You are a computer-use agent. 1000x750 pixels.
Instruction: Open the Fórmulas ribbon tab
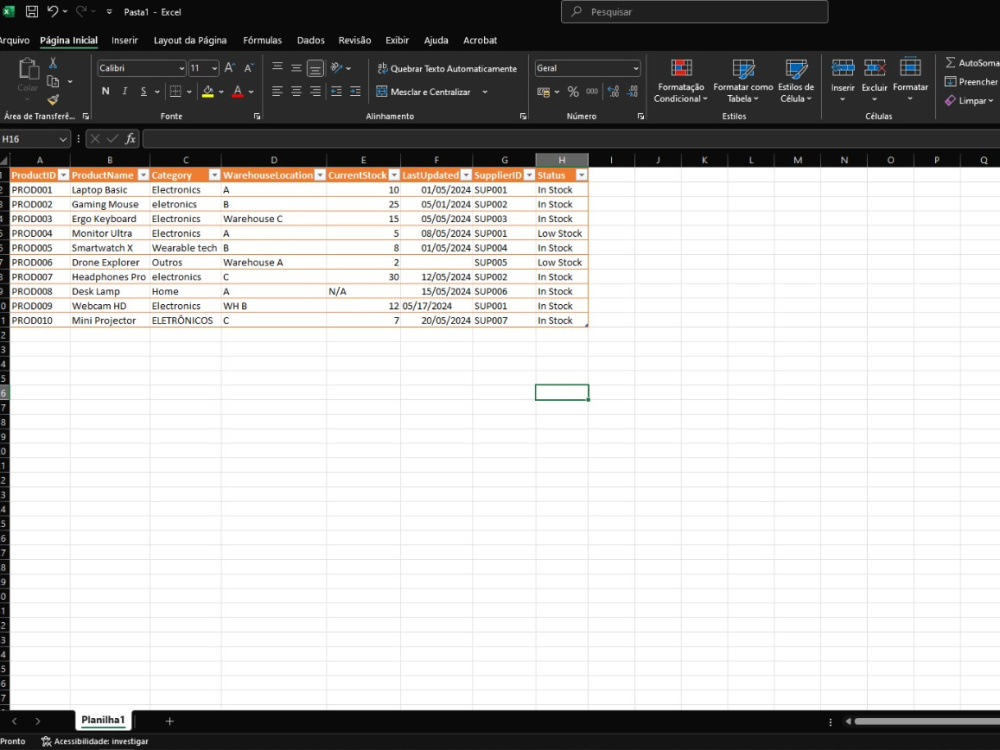click(x=262, y=40)
